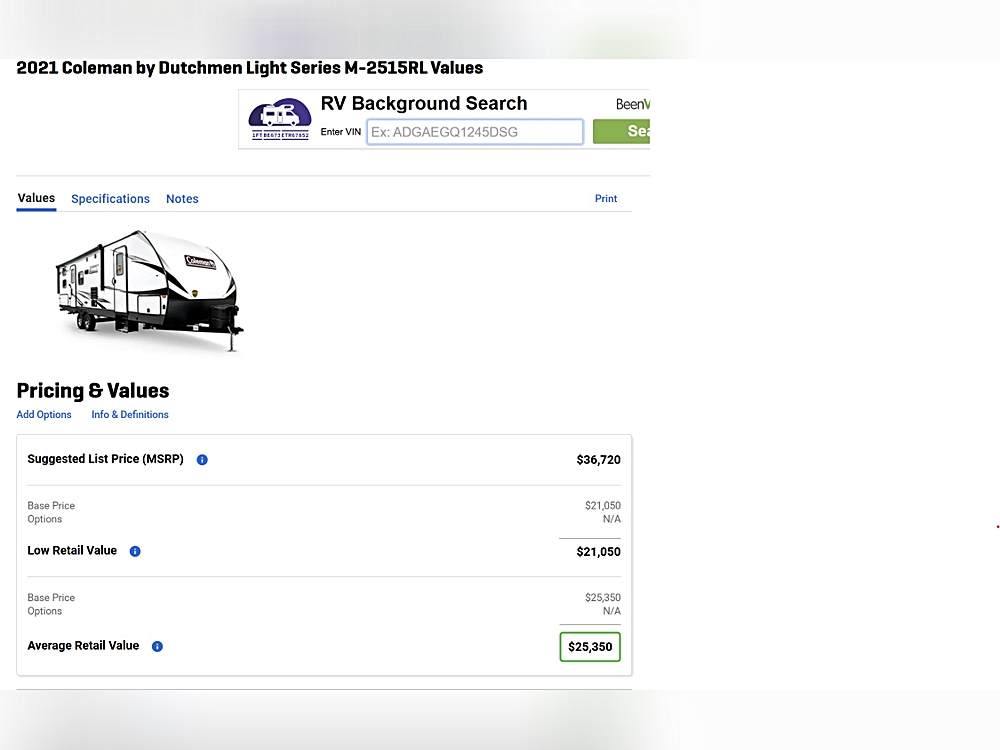Screen dimensions: 1000x750
Task: Click the Info & Definitions link
Action: click(130, 415)
